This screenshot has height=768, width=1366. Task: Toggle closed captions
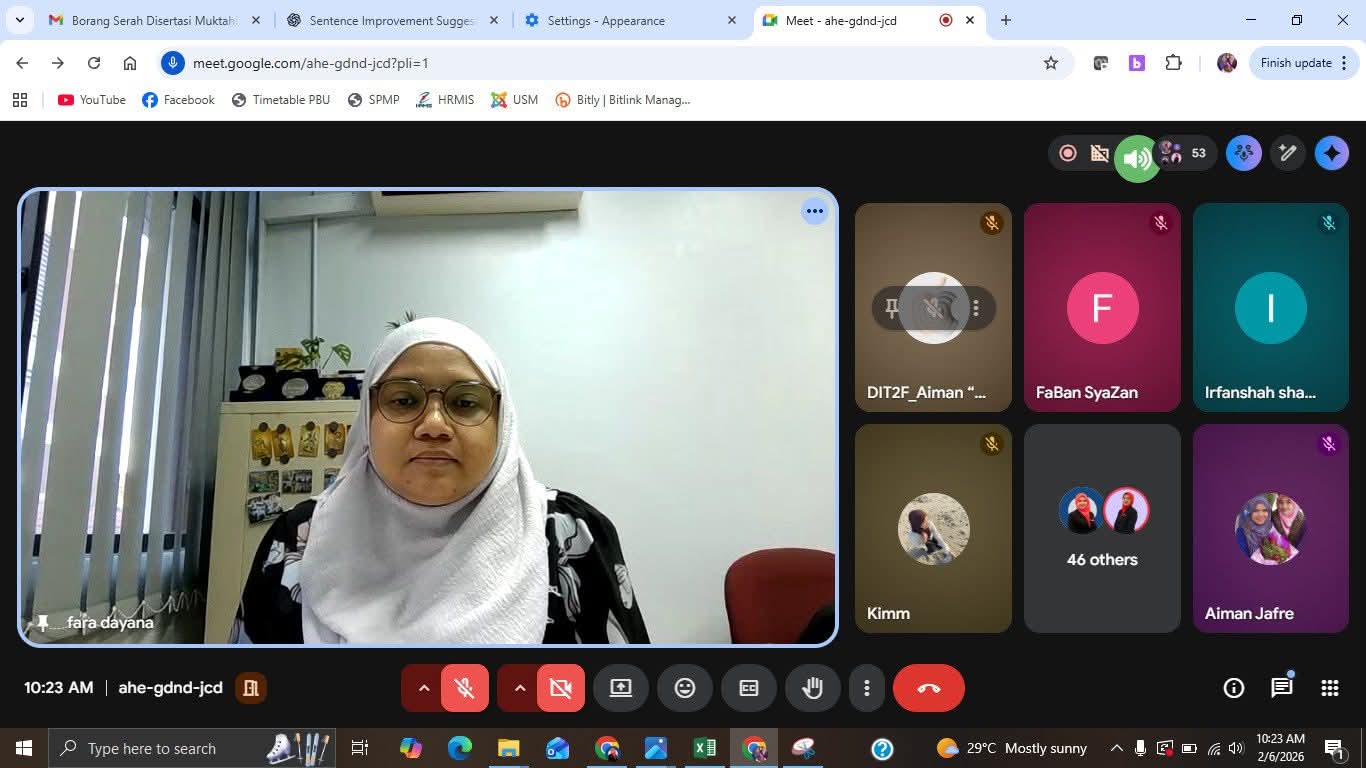[749, 688]
